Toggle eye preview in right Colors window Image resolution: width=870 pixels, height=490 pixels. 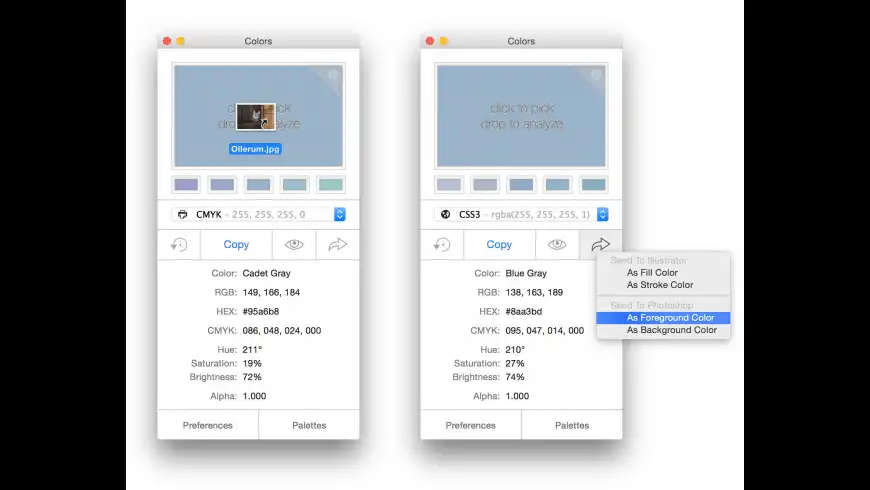pyautogui.click(x=557, y=245)
